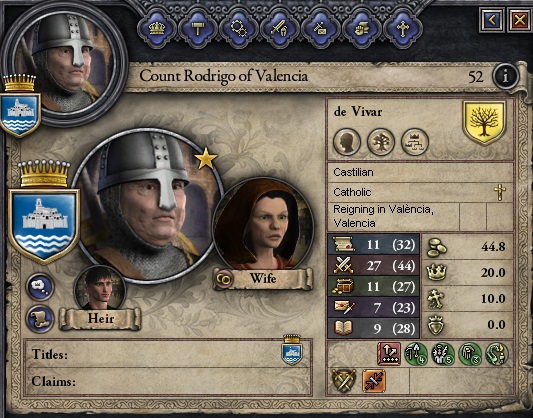Click the Catholic religion cross icon

pyautogui.click(x=500, y=193)
